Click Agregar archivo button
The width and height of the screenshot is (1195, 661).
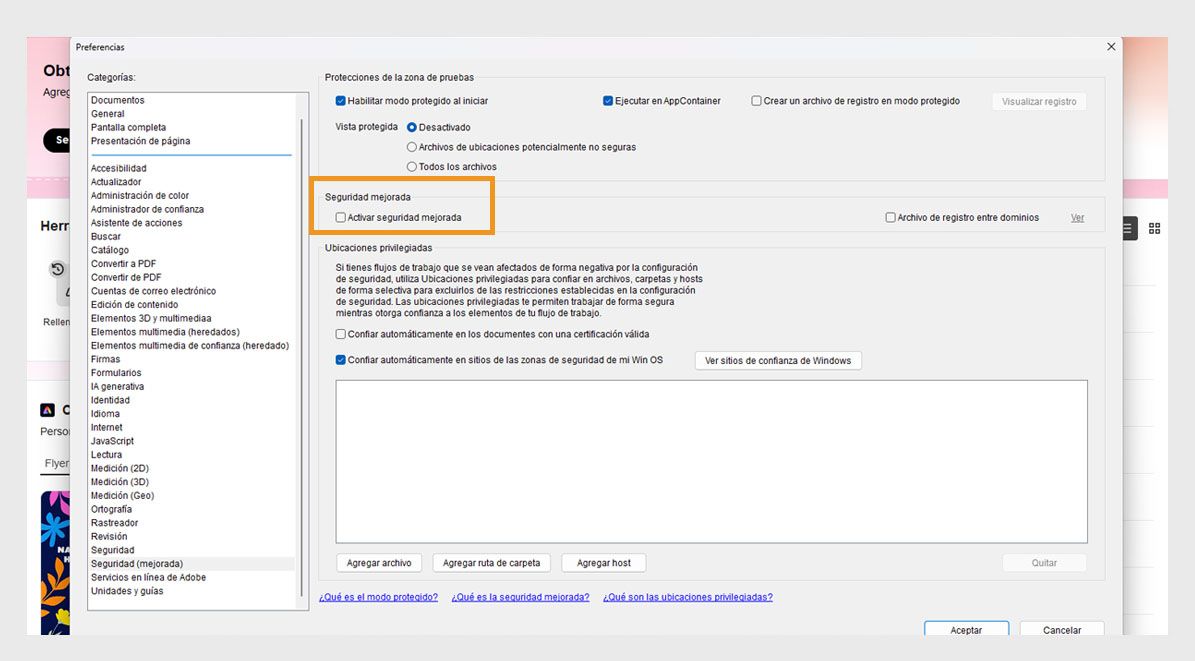(x=379, y=563)
